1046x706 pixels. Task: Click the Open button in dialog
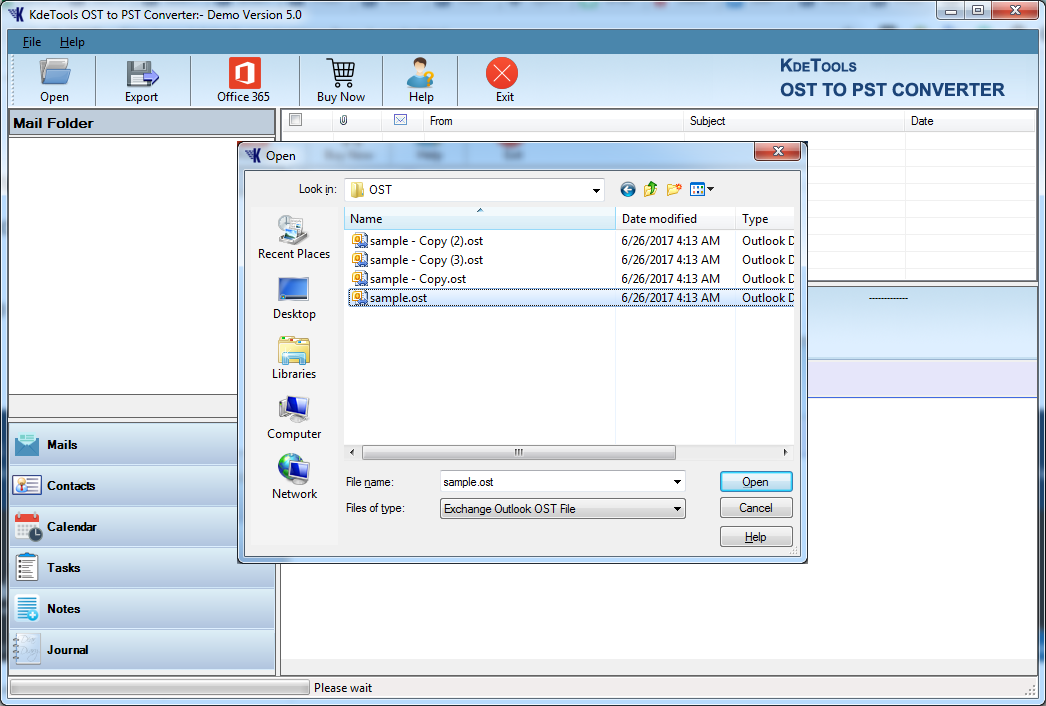click(x=756, y=482)
